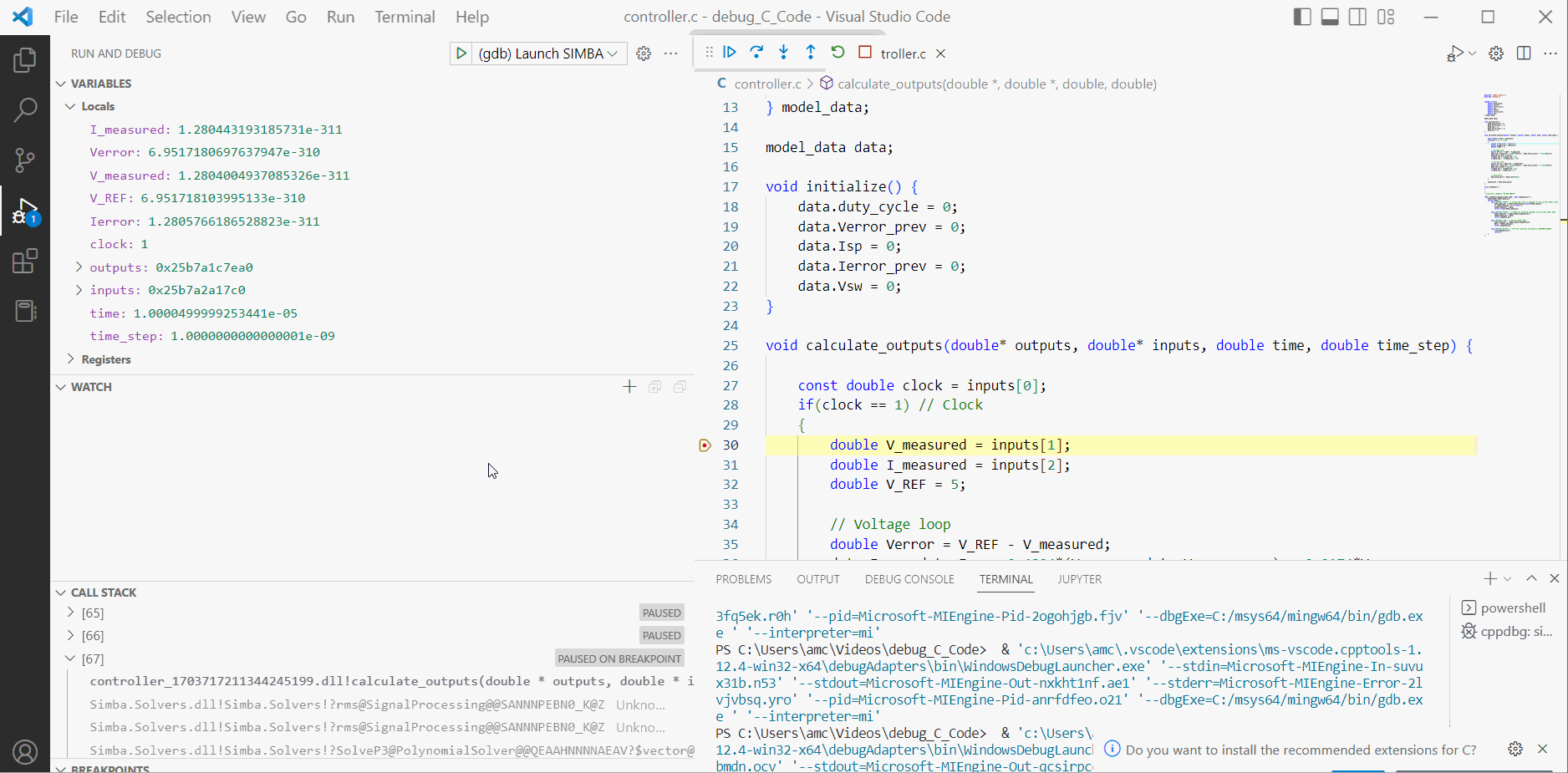
Task: Collapse thread [67] in call stack
Action: tap(70, 659)
